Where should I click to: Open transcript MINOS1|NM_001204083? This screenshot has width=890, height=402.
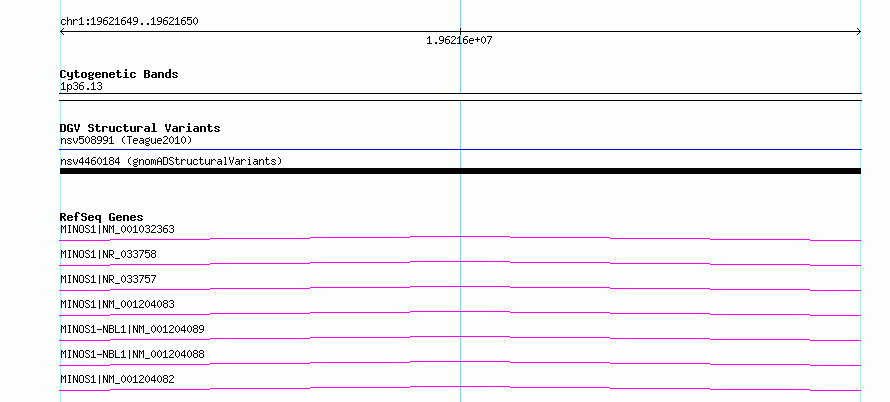pos(117,304)
